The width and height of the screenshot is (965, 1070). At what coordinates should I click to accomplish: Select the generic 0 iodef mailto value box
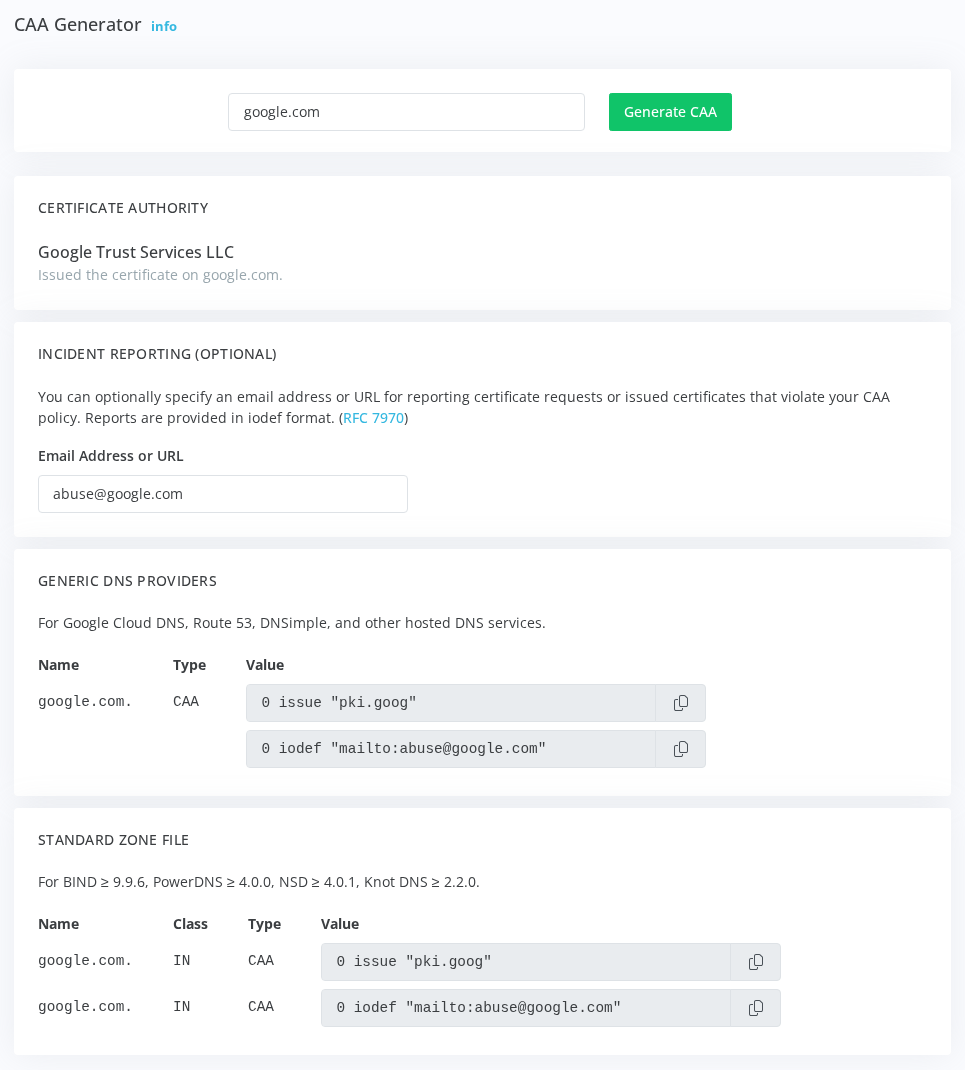450,749
